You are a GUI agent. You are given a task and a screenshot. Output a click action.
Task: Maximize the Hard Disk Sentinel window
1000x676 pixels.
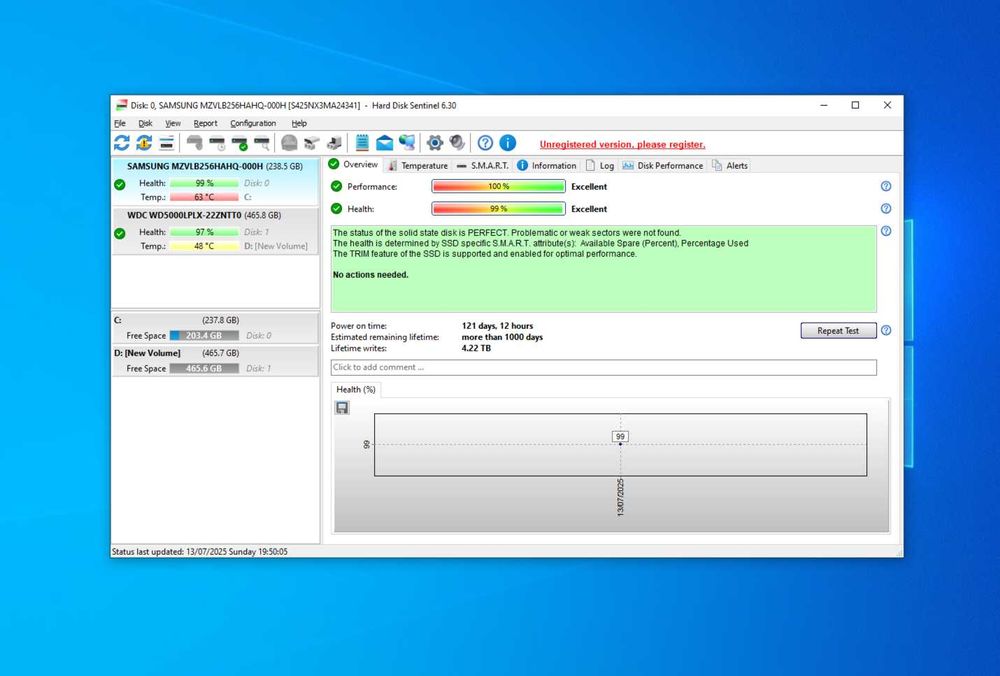click(855, 105)
